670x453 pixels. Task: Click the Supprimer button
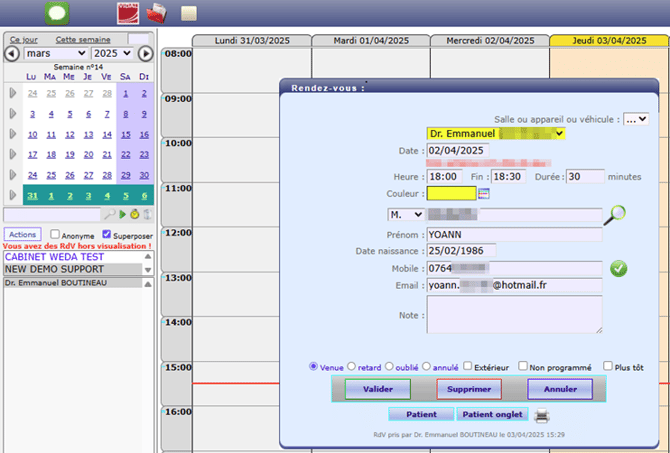(x=469, y=389)
